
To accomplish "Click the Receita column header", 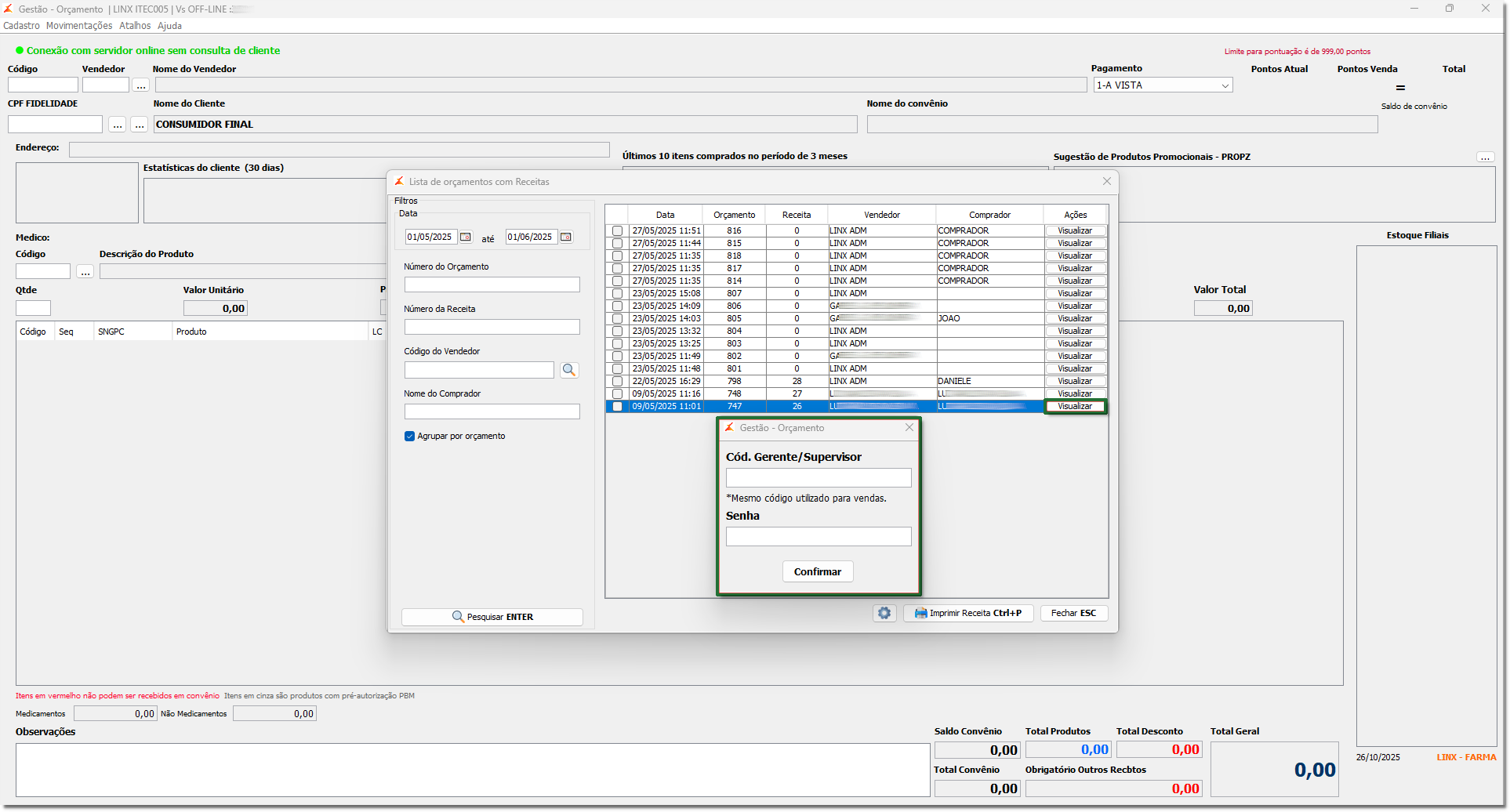I will [797, 215].
